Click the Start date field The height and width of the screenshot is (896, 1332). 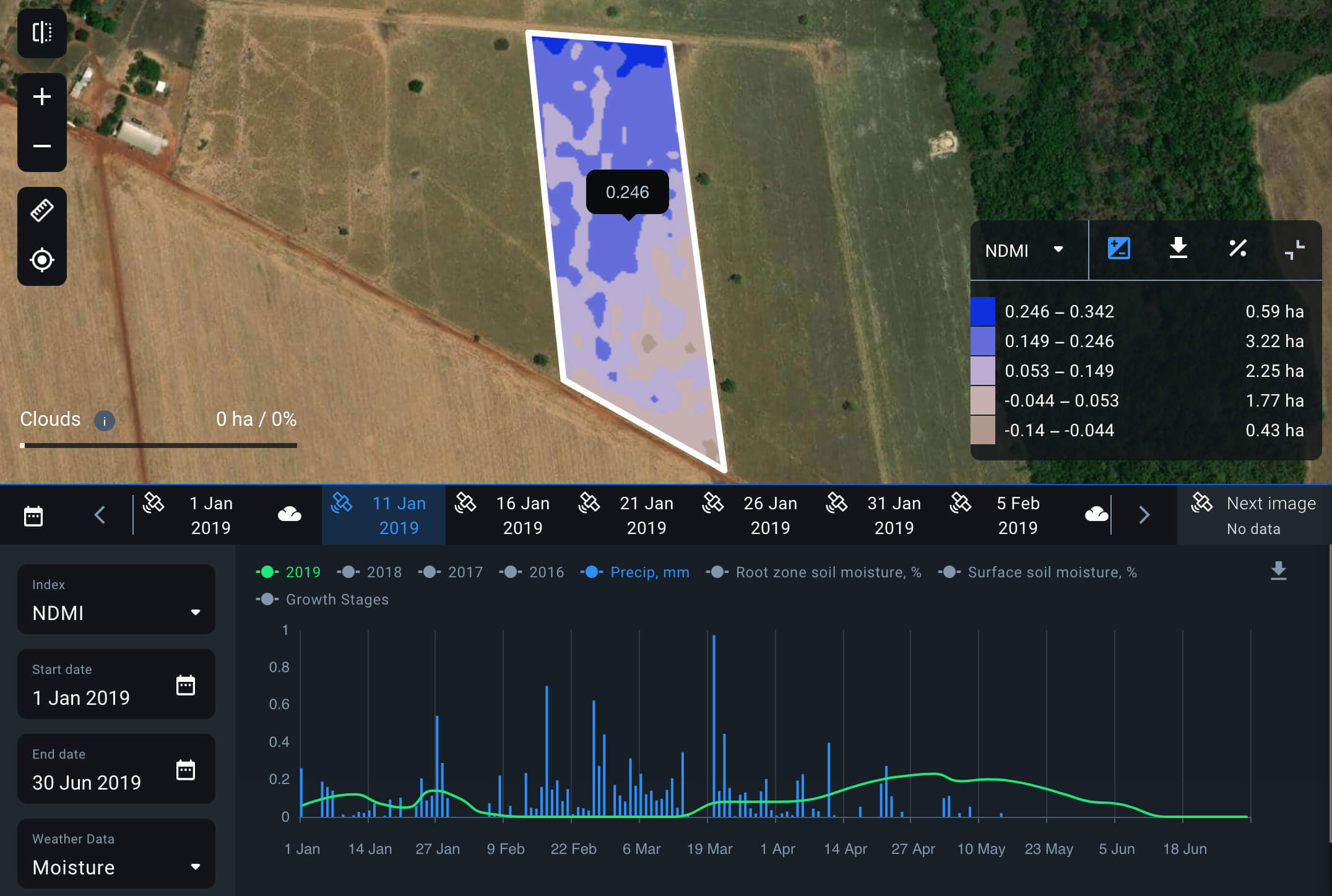coord(116,684)
